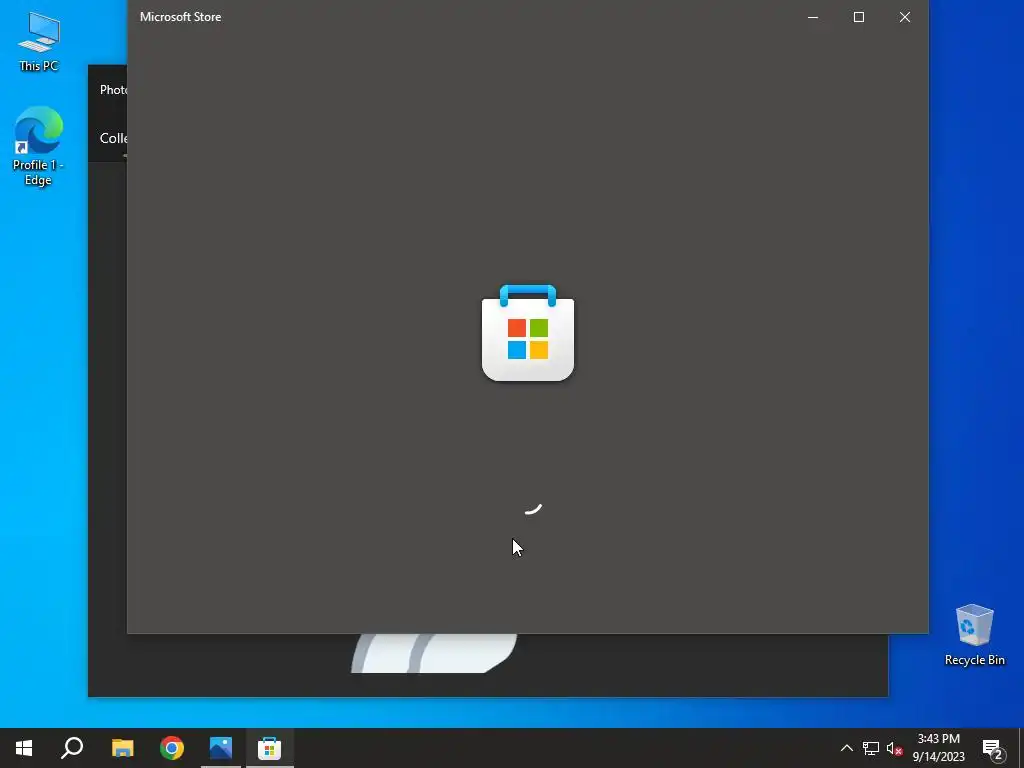
Task: Open the This PC desktop icon
Action: (x=39, y=40)
